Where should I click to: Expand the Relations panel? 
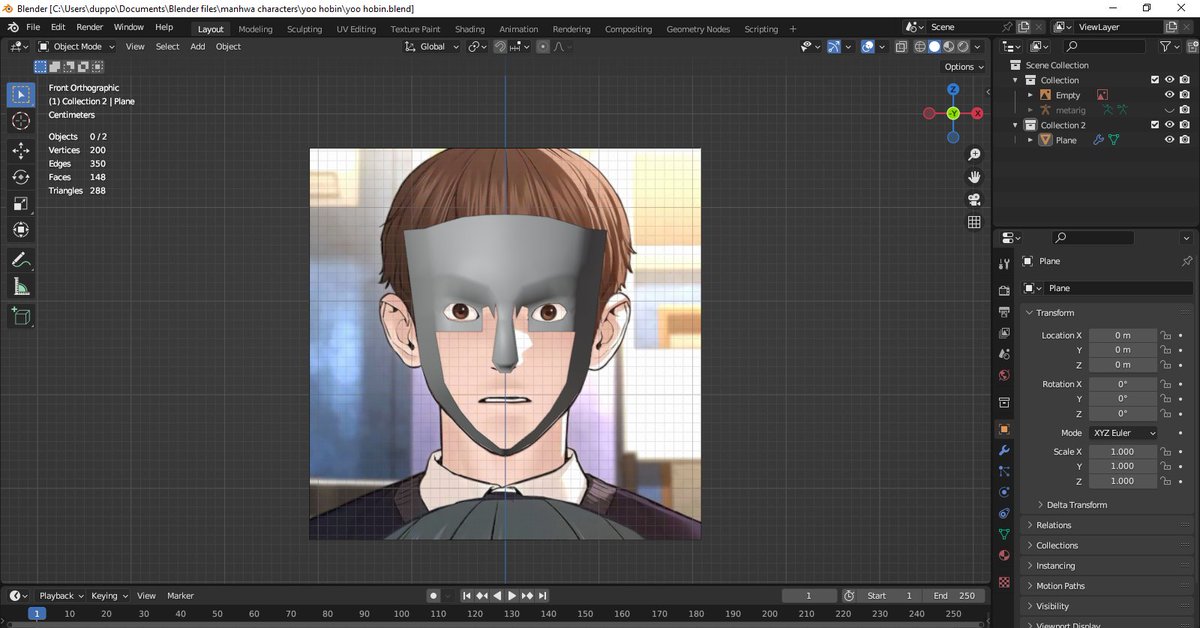pyautogui.click(x=1106, y=525)
